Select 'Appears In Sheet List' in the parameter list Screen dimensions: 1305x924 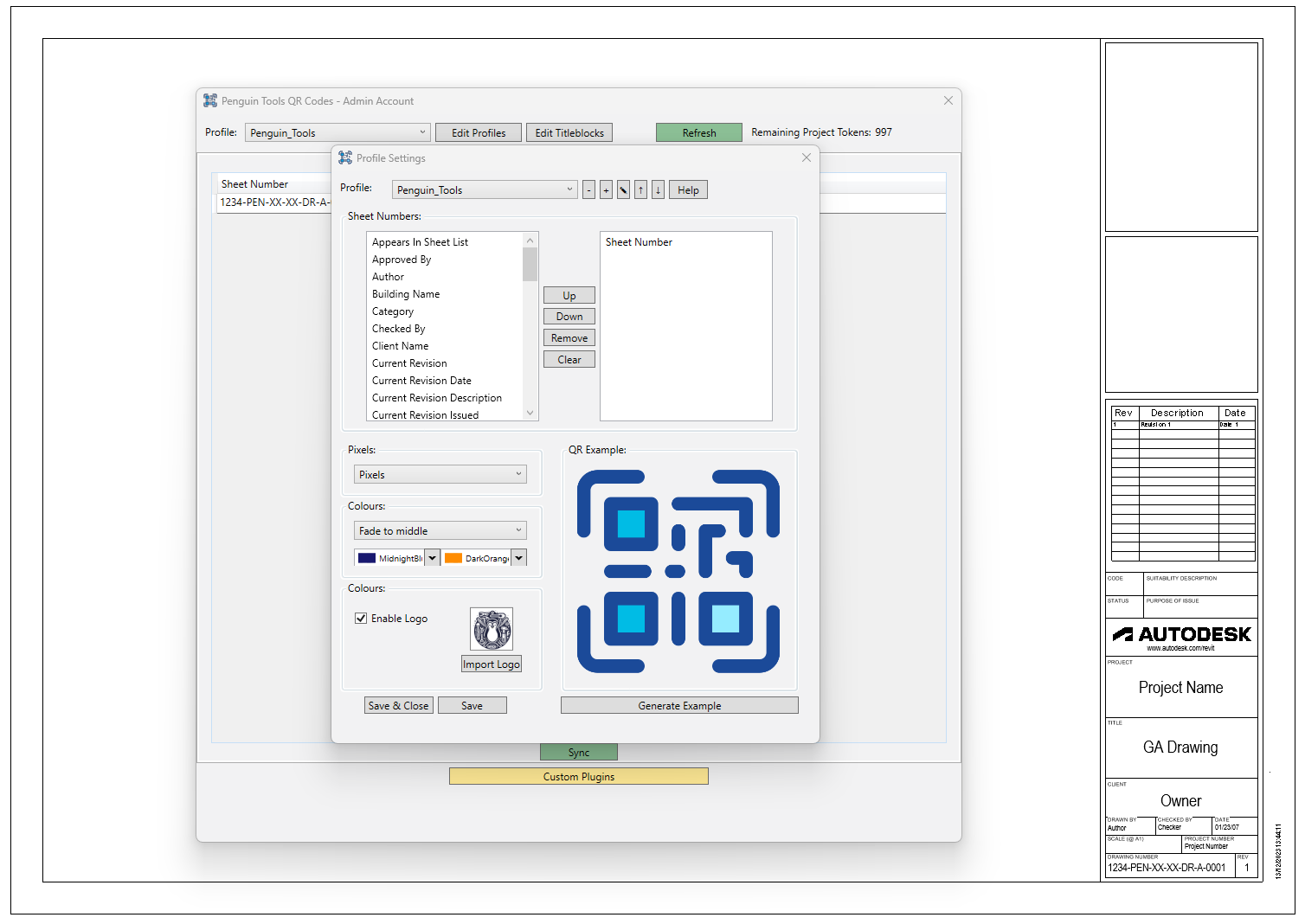pos(445,242)
